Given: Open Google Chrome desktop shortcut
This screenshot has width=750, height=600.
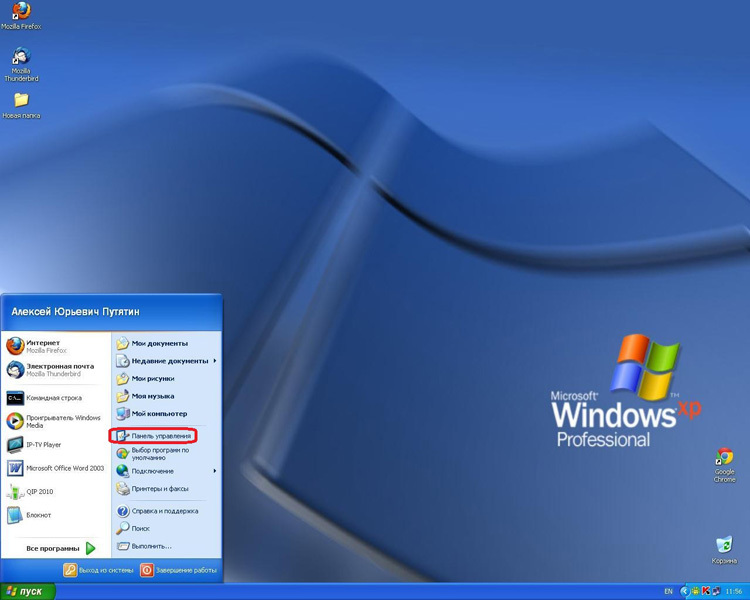Looking at the screenshot, I should click(x=724, y=465).
